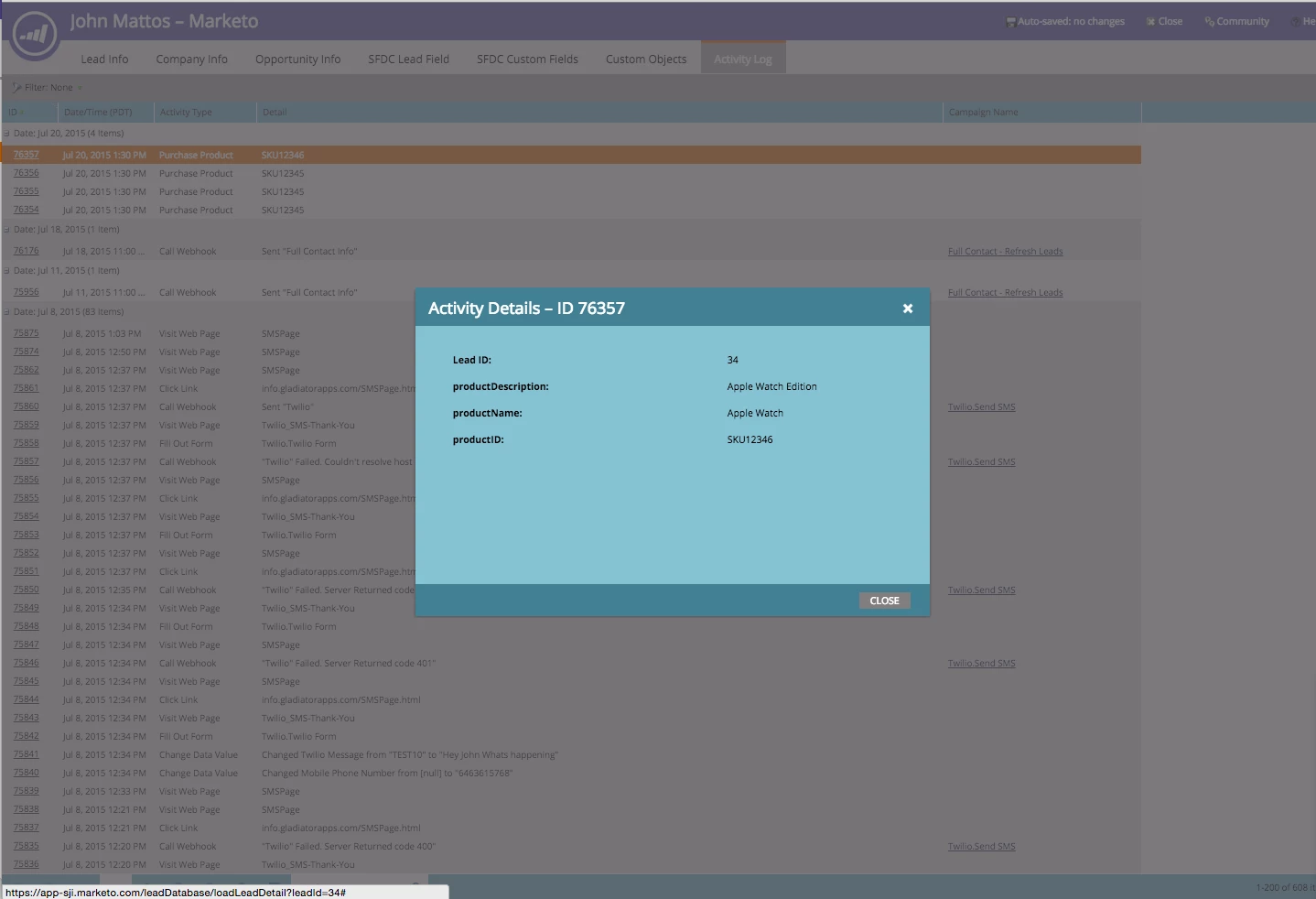This screenshot has width=1316, height=899.
Task: Collapse the Jul 11, 2015 date group
Action: 6,271
